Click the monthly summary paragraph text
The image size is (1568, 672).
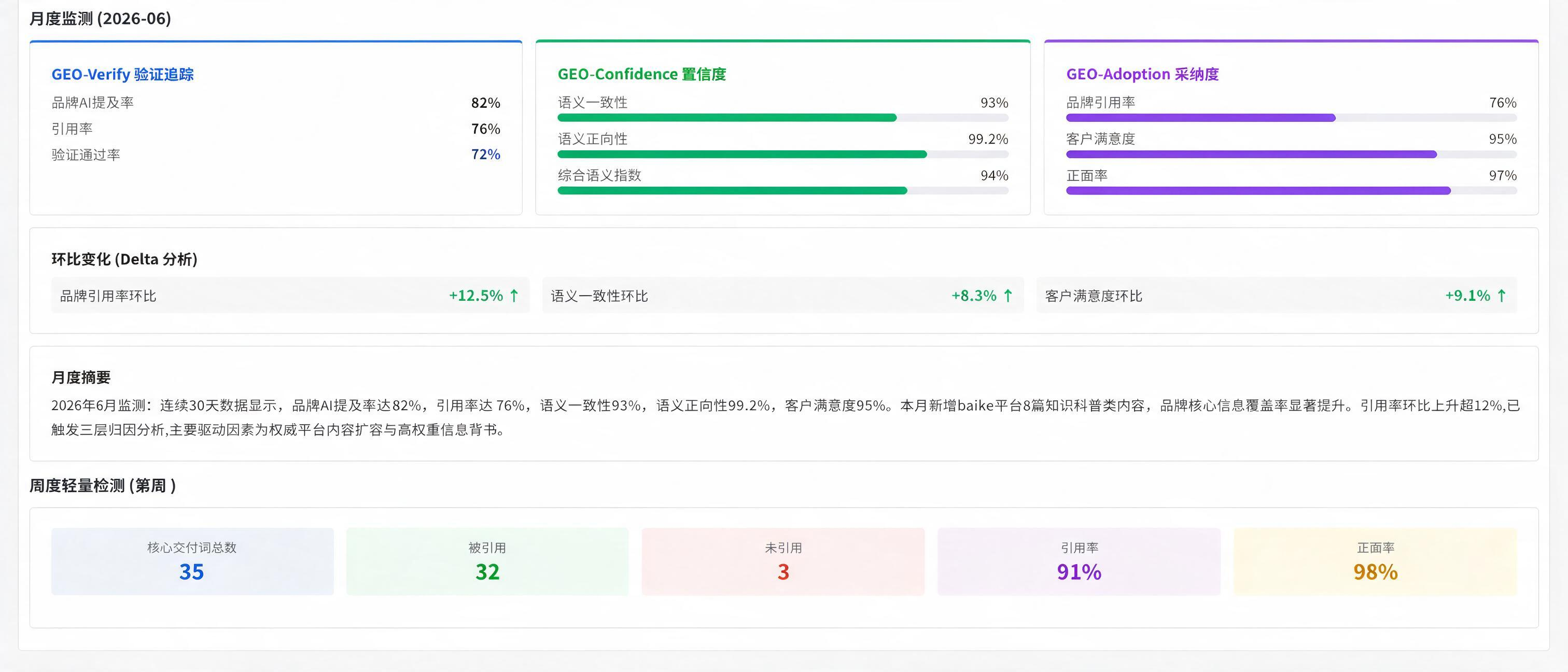785,417
